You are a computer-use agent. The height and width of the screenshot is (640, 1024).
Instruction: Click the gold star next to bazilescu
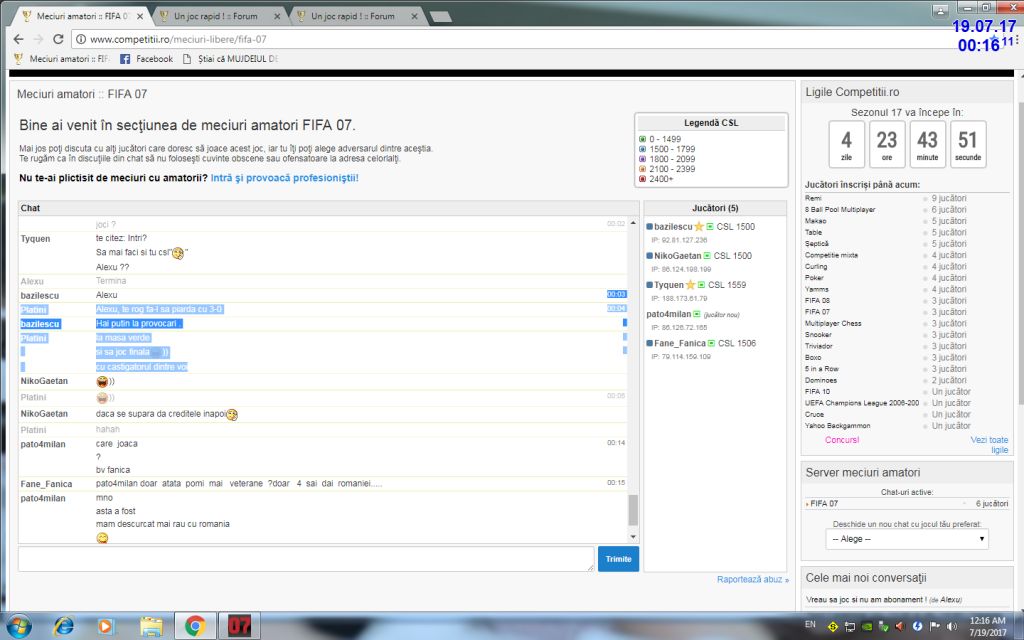point(700,227)
